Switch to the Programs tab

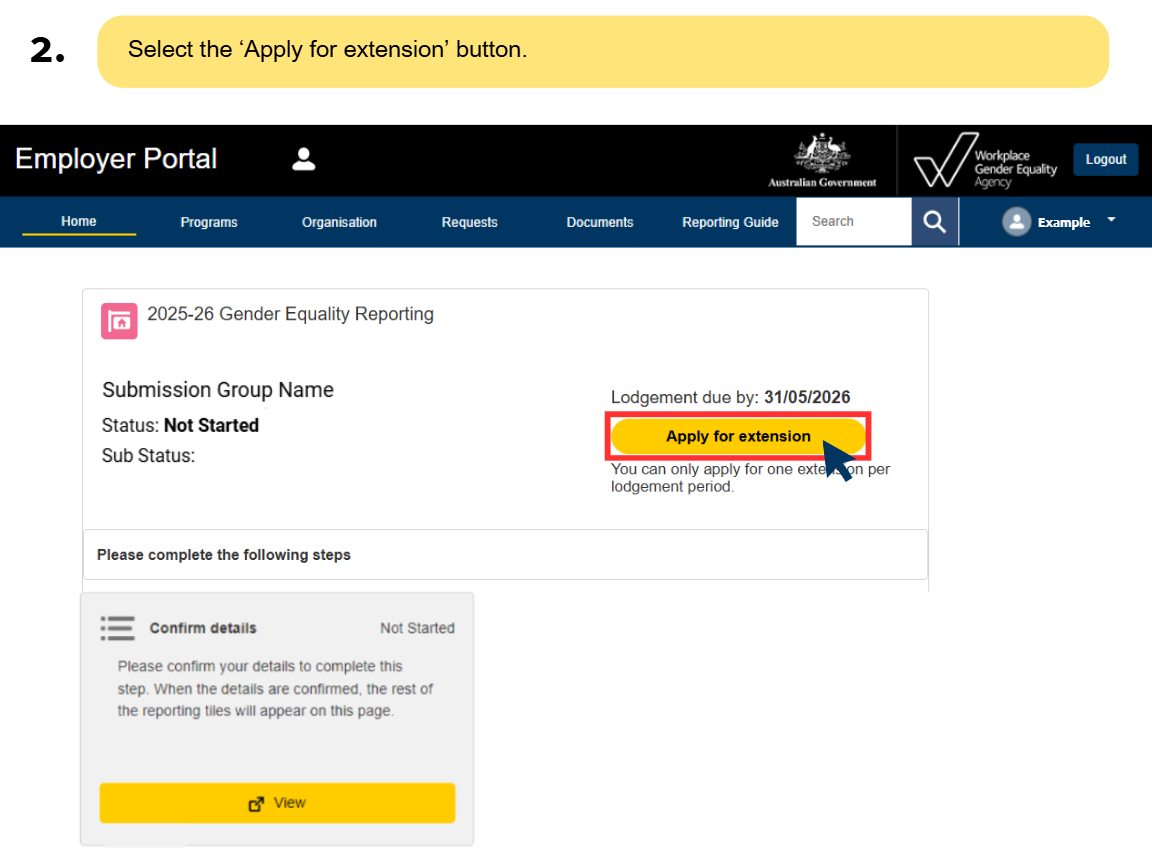(208, 222)
